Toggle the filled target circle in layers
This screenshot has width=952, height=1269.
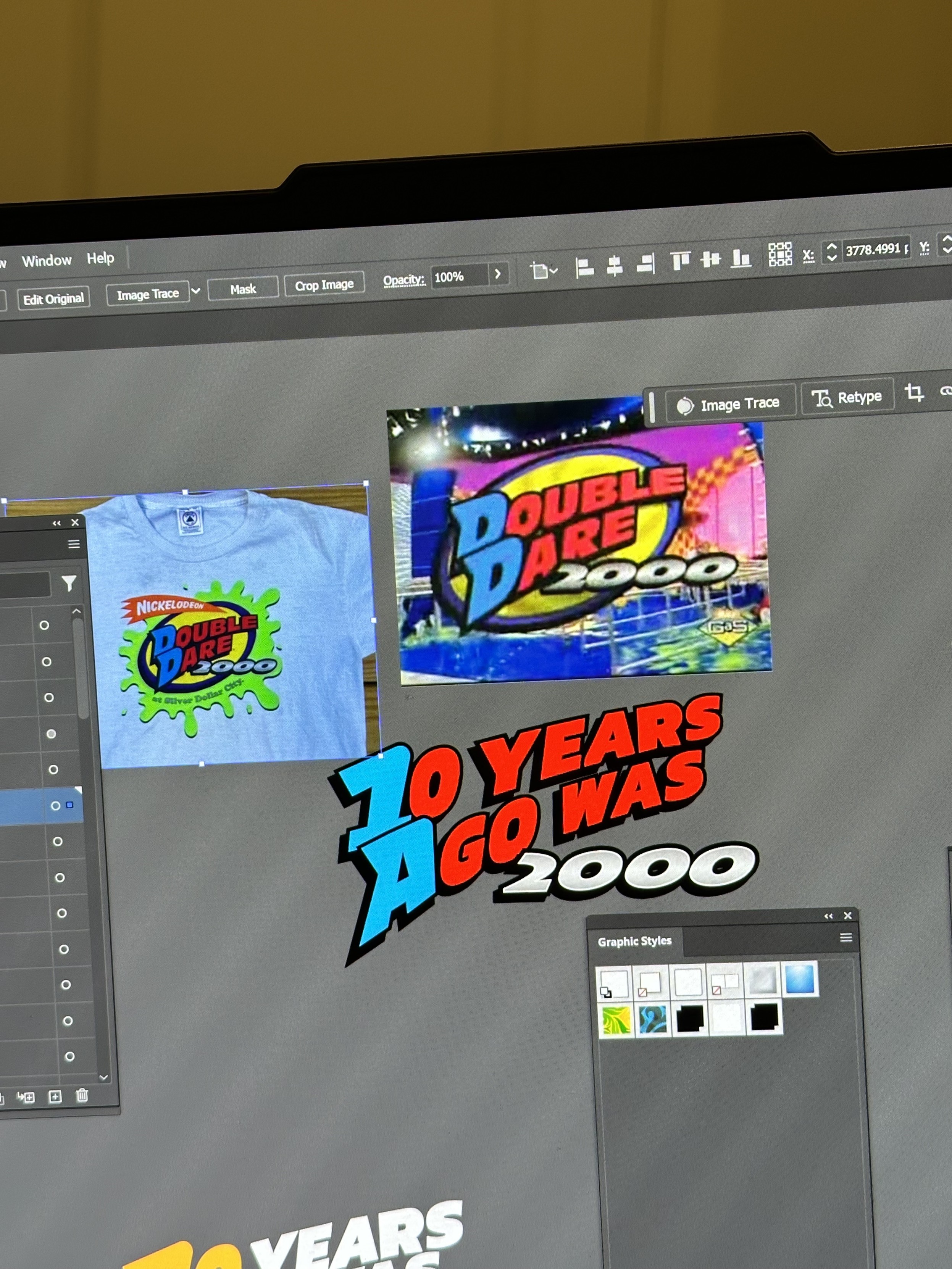point(51,734)
